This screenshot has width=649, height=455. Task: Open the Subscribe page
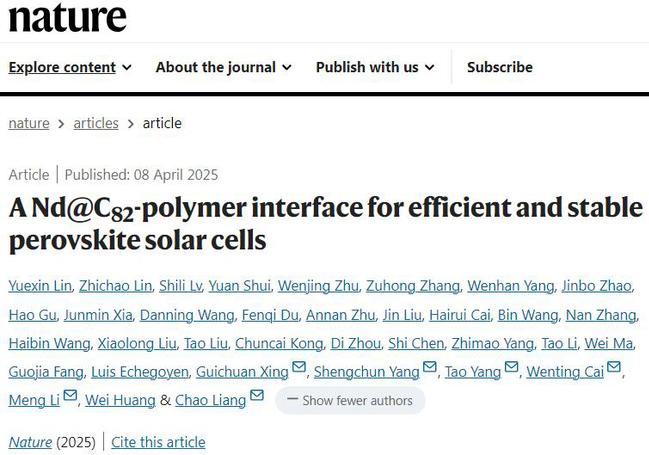click(x=499, y=67)
